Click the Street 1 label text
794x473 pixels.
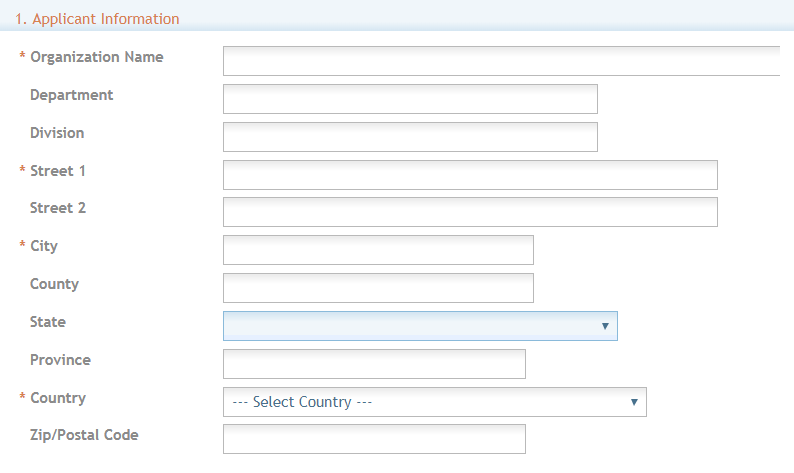click(58, 171)
